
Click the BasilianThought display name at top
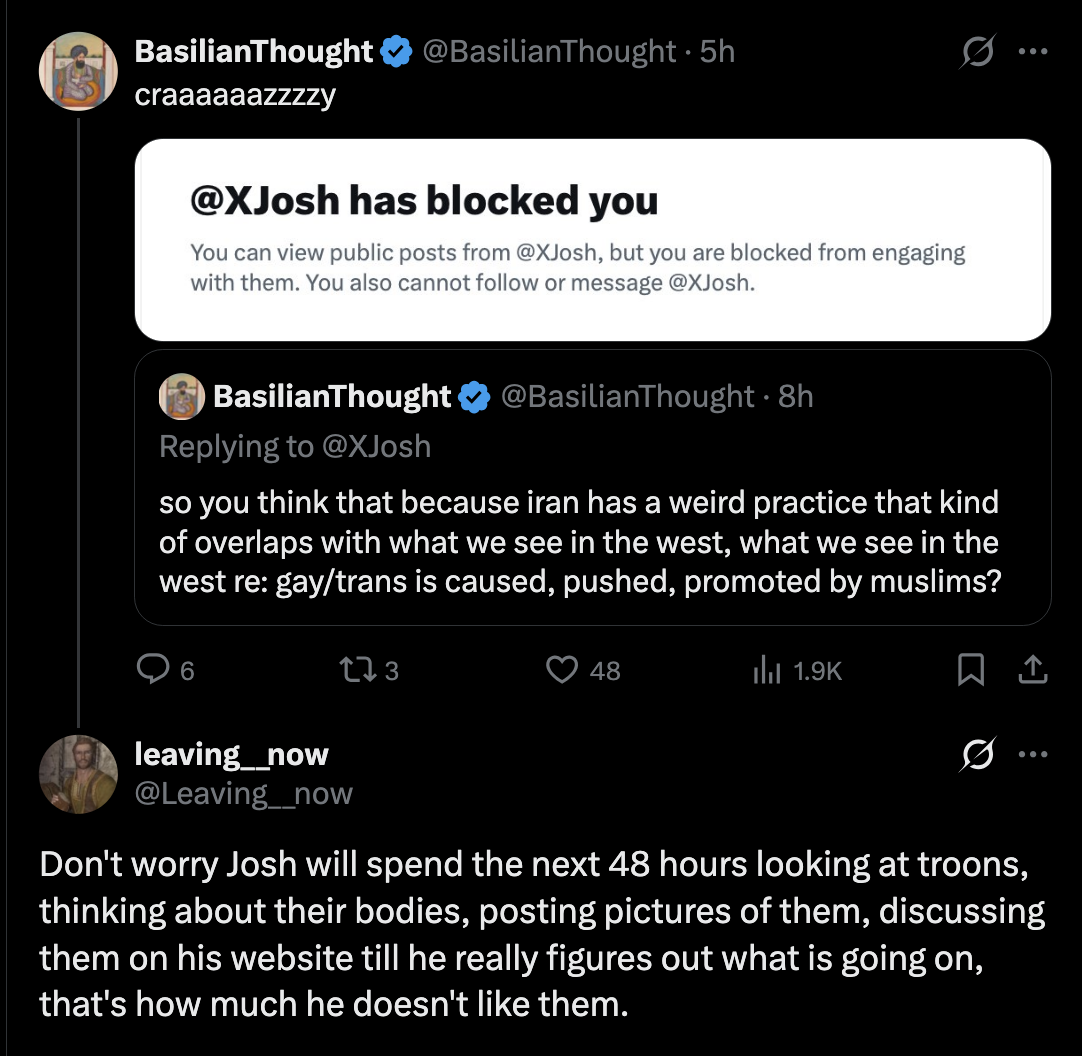pyautogui.click(x=253, y=51)
